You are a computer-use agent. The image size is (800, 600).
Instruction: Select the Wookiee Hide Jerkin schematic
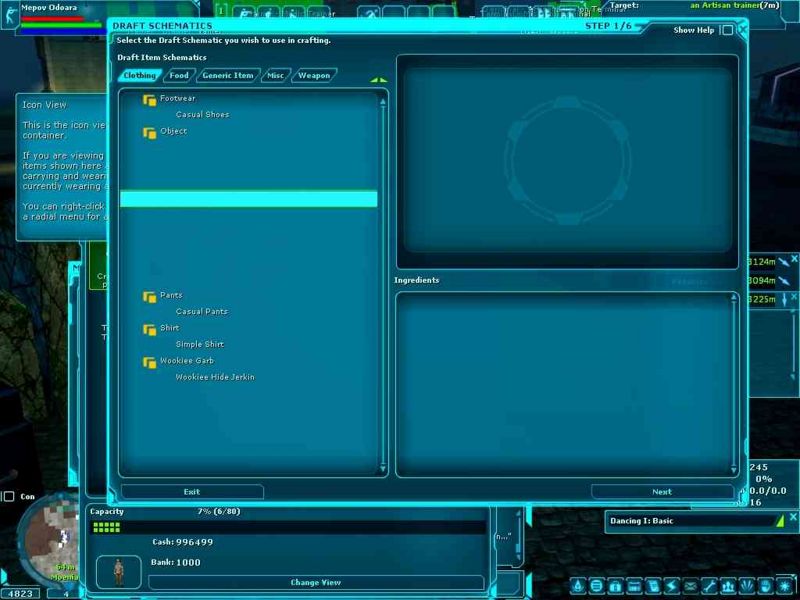215,377
